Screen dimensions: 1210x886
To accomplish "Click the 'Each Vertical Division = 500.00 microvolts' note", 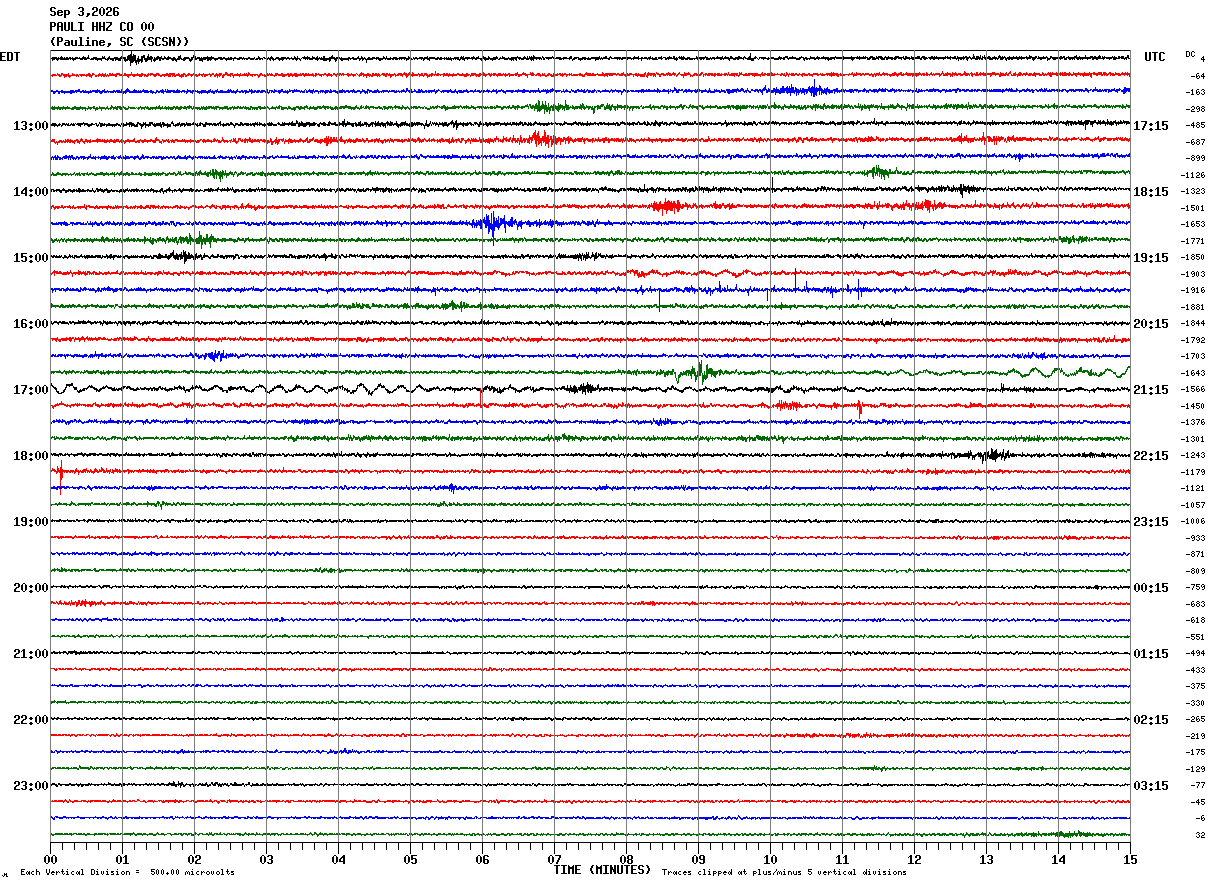I will click(127, 873).
